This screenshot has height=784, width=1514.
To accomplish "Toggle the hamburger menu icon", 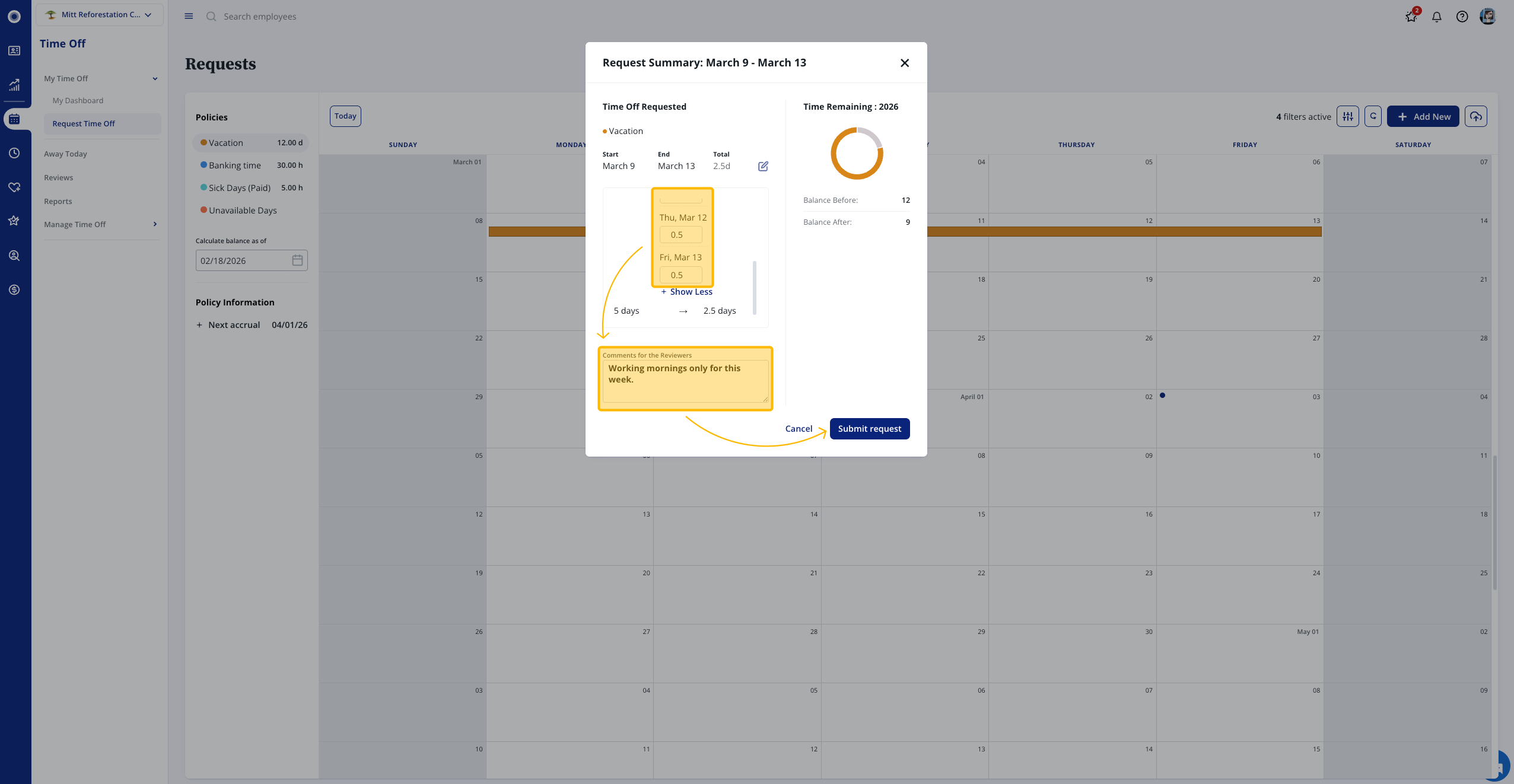I will coord(189,16).
